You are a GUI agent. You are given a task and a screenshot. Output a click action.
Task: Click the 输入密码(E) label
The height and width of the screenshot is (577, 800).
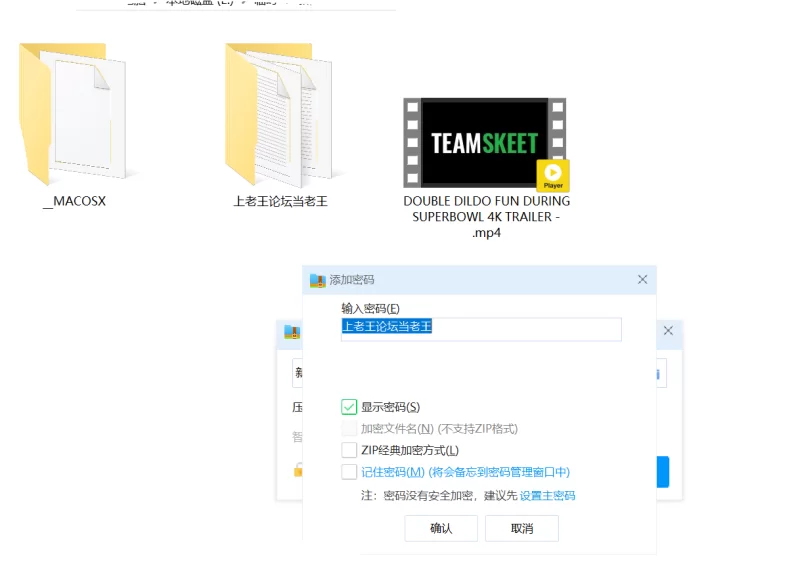[x=370, y=309]
